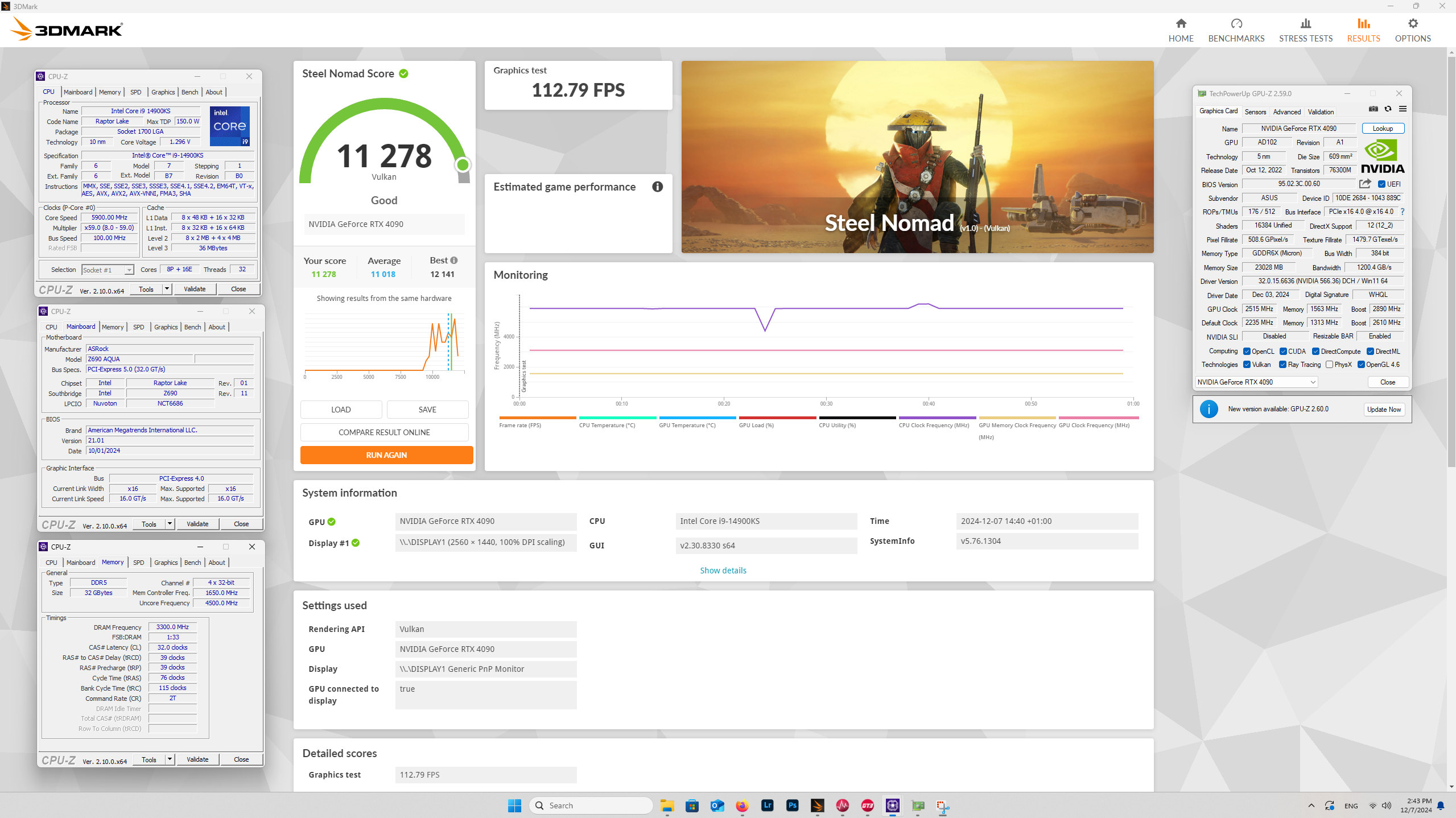1456x818 pixels.
Task: Open the RESULTS tab in 3DMark
Action: click(1363, 30)
